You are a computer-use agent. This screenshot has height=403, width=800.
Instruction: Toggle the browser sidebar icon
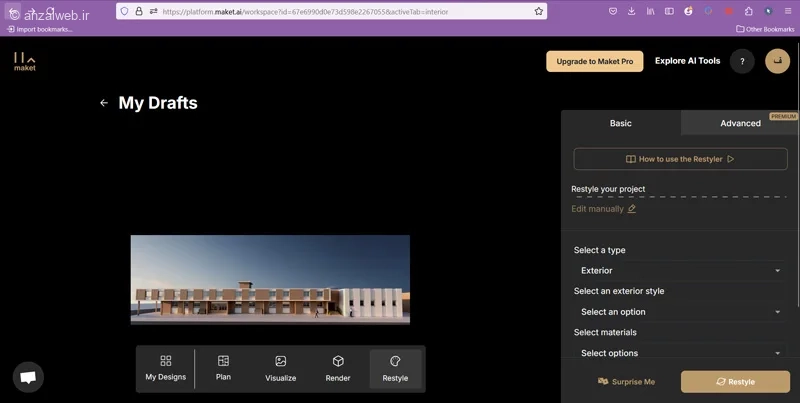[x=669, y=11]
